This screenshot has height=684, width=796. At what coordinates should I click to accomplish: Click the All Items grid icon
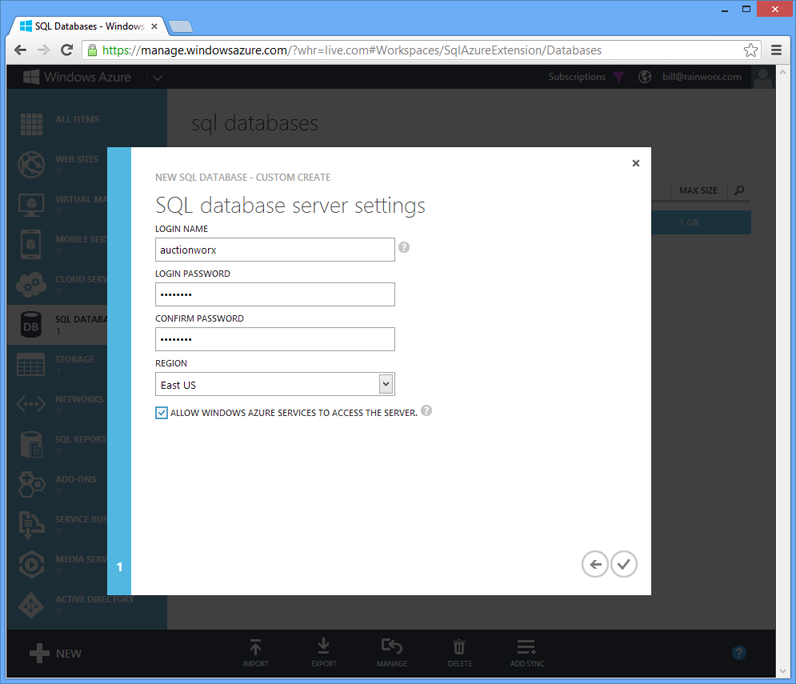point(31,124)
